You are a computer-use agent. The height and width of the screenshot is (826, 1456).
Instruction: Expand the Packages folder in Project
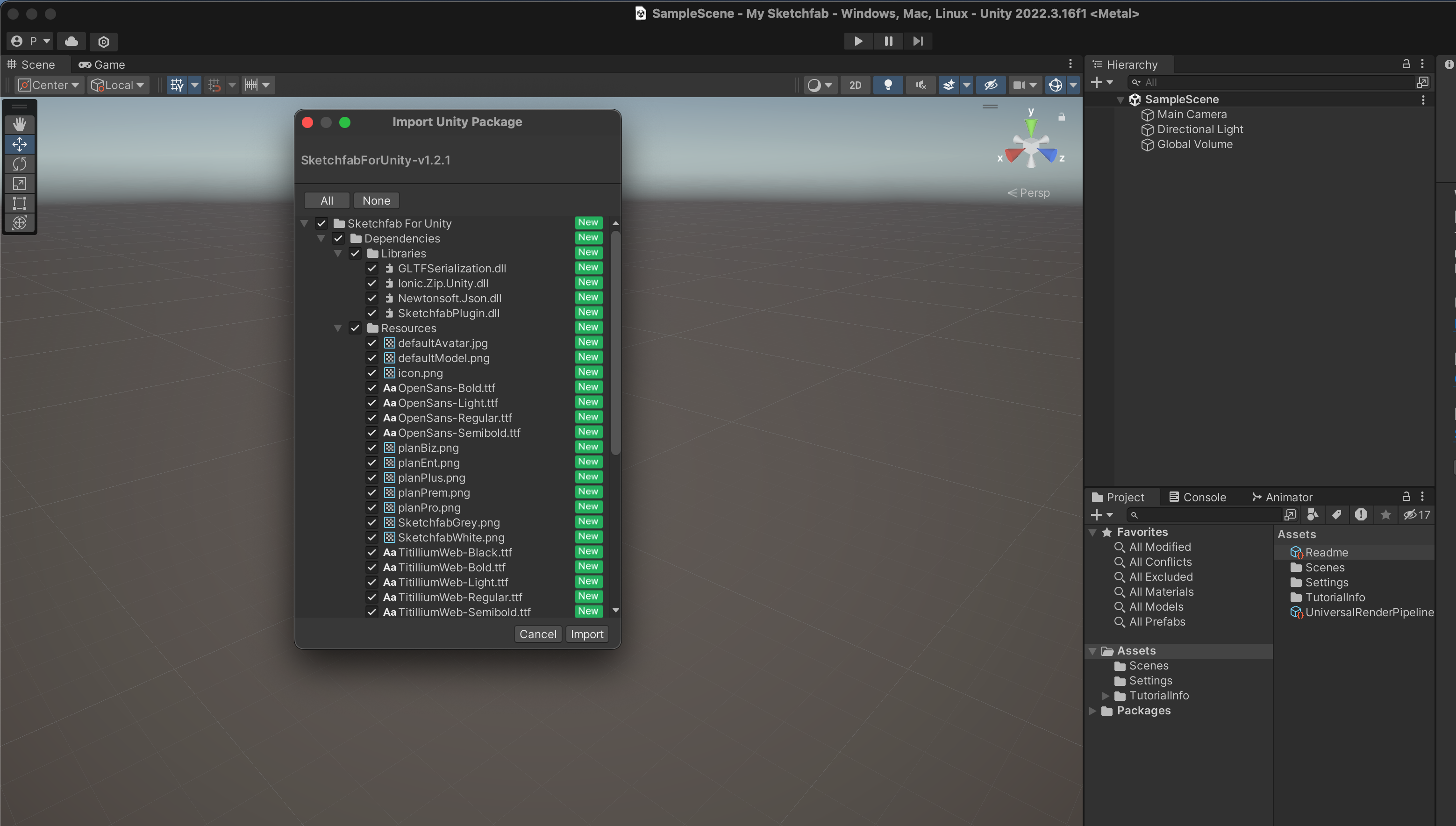[x=1092, y=711]
